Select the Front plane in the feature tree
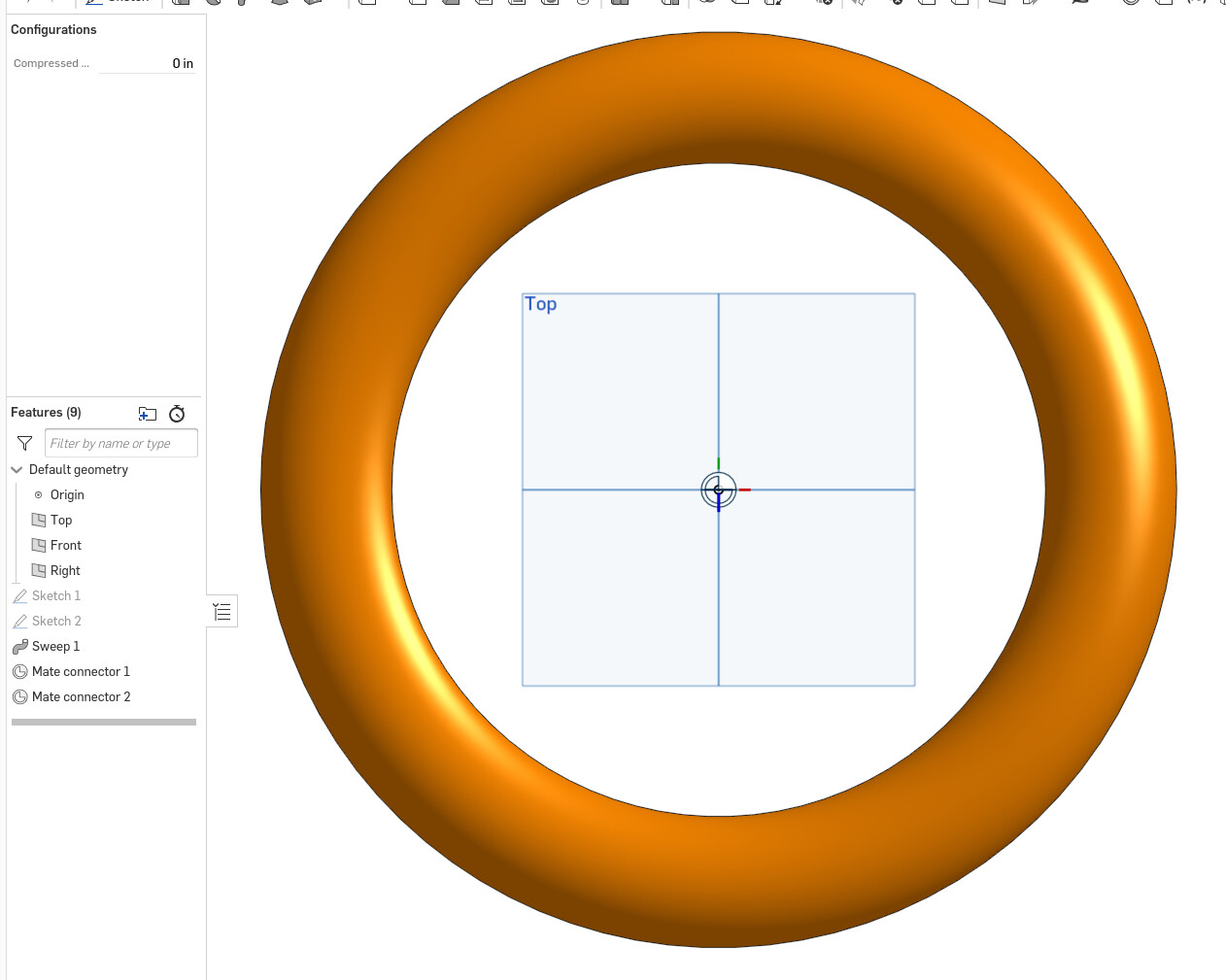The image size is (1226, 980). (66, 545)
